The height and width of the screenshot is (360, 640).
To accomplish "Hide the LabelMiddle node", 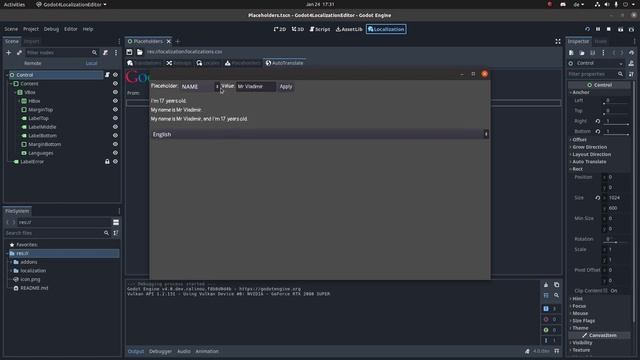I will coord(116,127).
